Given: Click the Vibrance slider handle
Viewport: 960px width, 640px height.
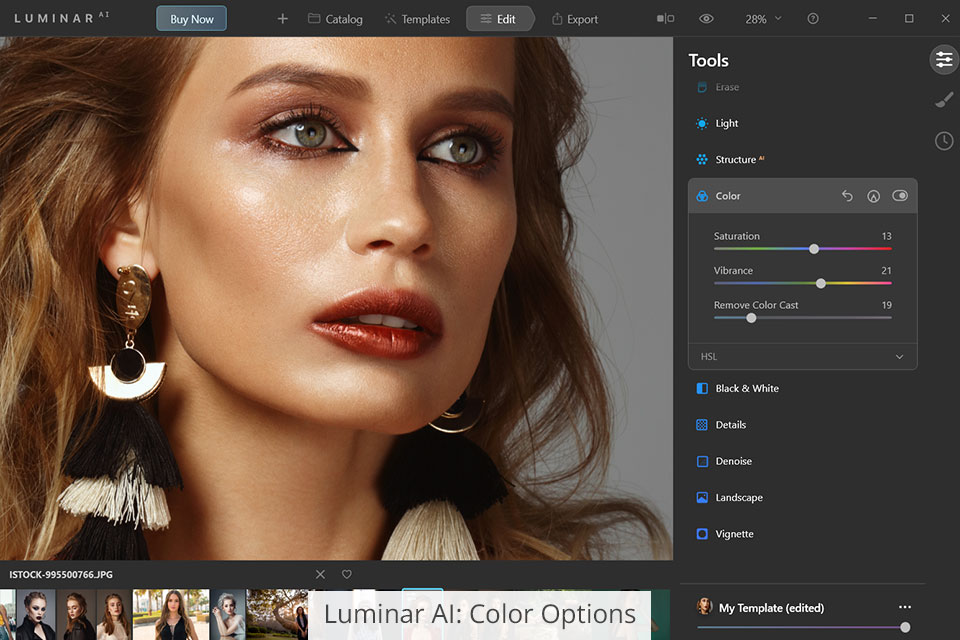Looking at the screenshot, I should coord(821,283).
